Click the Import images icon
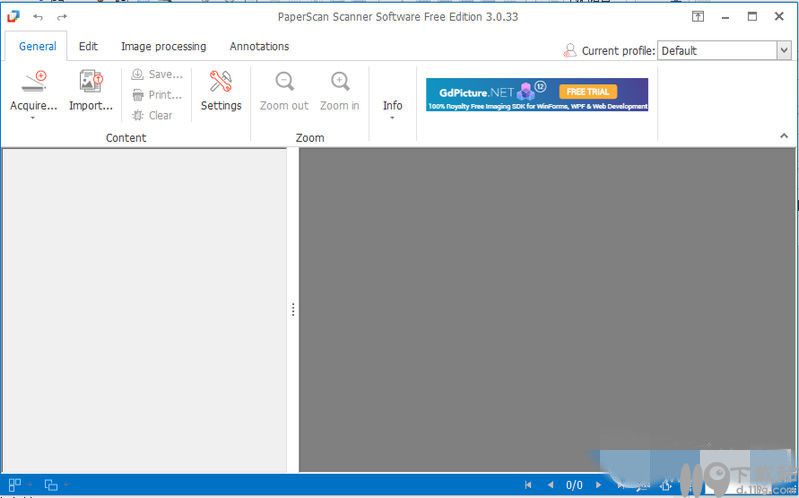 click(91, 81)
